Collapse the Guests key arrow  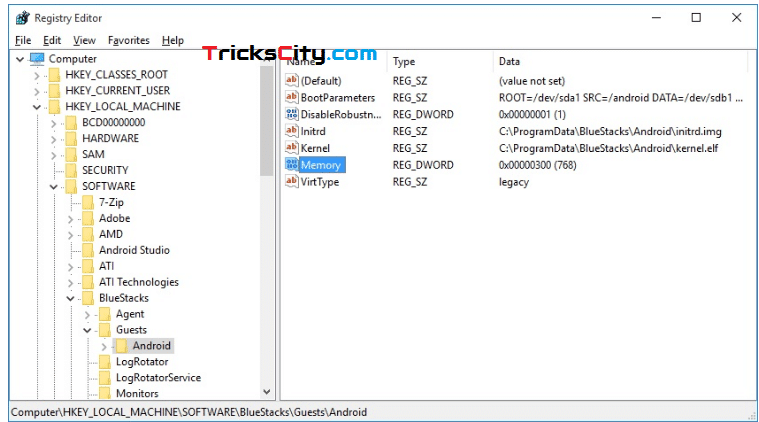[x=88, y=331]
